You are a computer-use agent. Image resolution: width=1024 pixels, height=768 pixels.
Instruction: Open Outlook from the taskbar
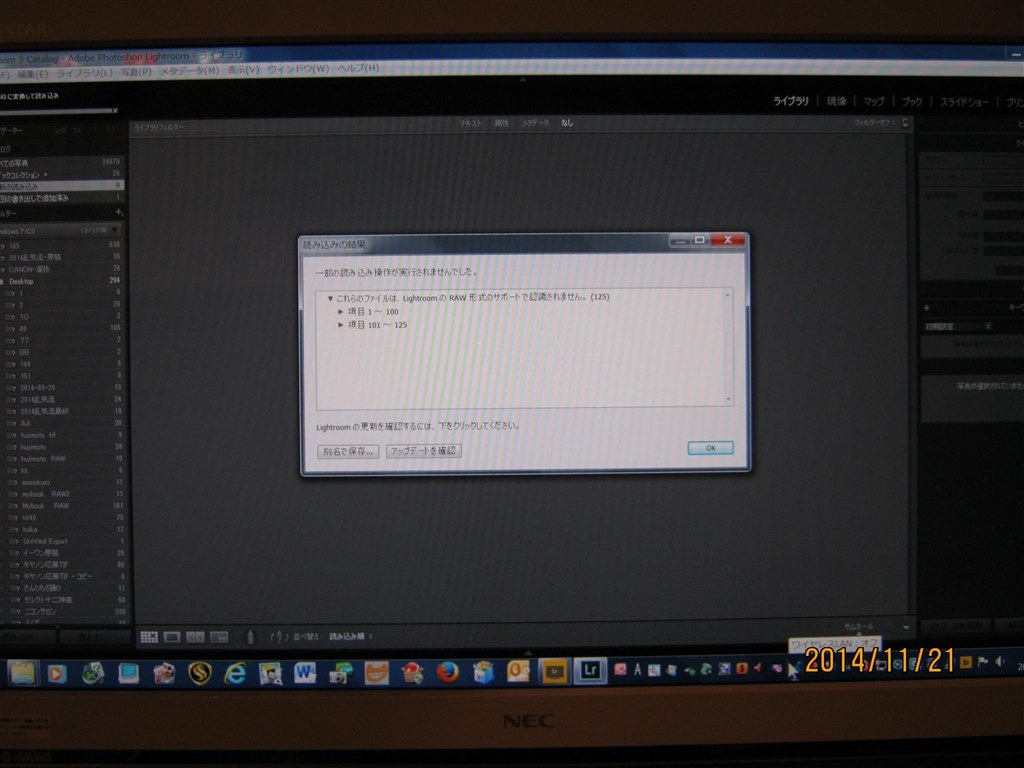tap(518, 671)
